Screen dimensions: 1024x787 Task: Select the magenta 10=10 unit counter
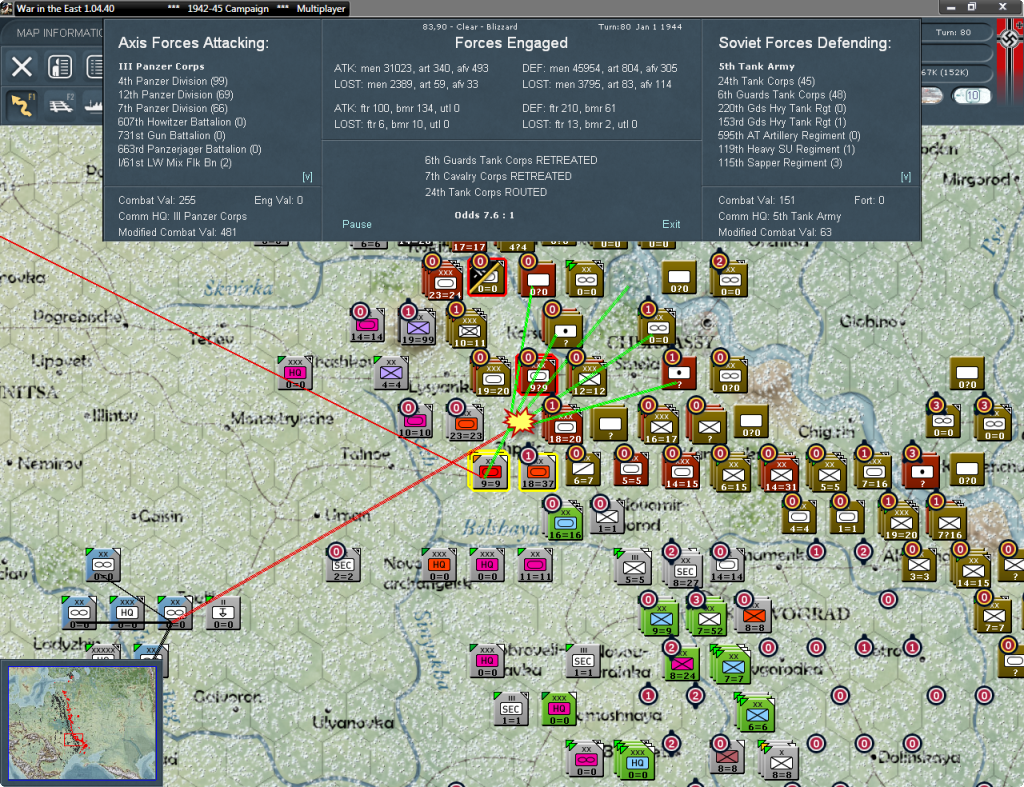pyautogui.click(x=415, y=421)
